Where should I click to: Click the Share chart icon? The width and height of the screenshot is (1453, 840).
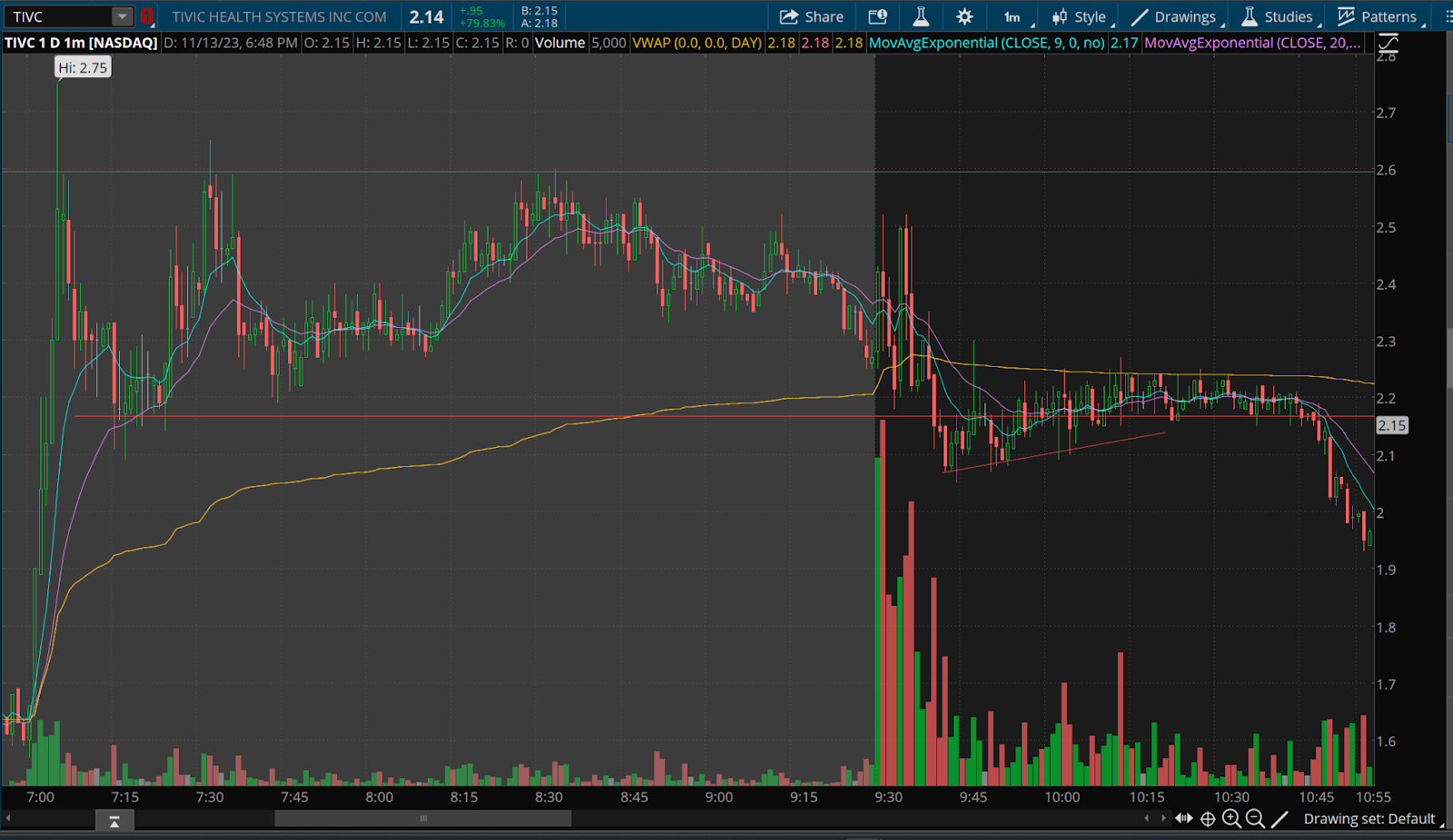811,16
